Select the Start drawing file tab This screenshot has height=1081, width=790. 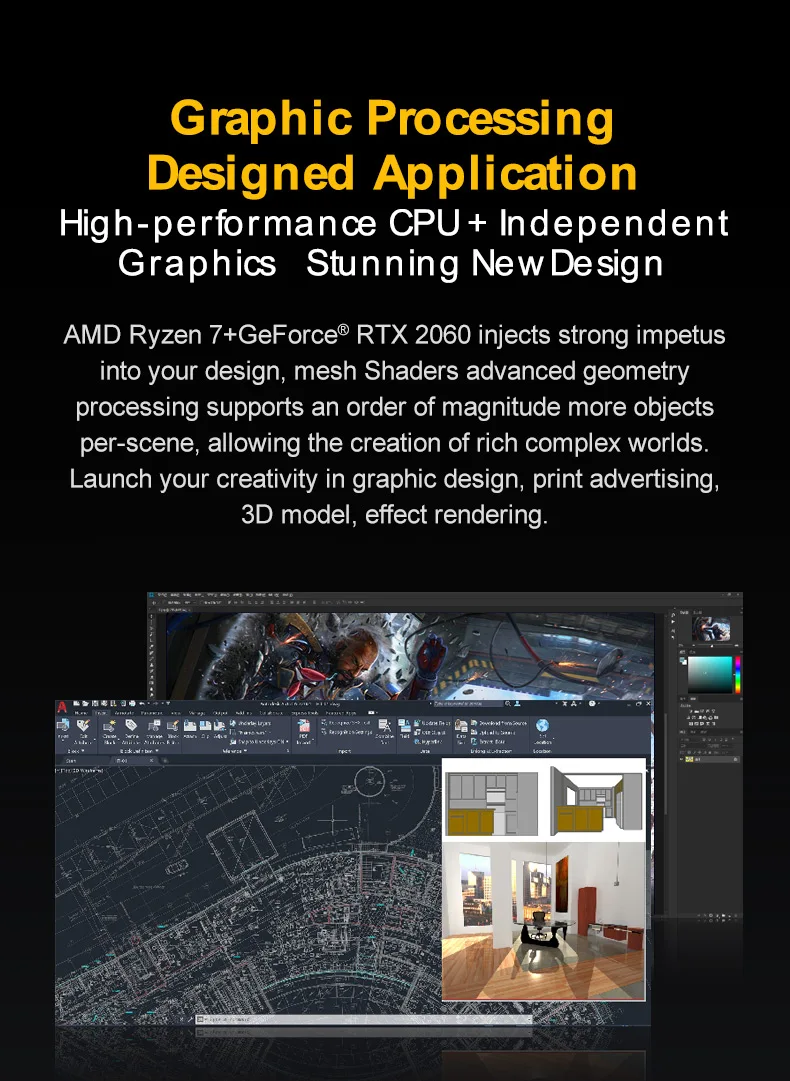[72, 760]
